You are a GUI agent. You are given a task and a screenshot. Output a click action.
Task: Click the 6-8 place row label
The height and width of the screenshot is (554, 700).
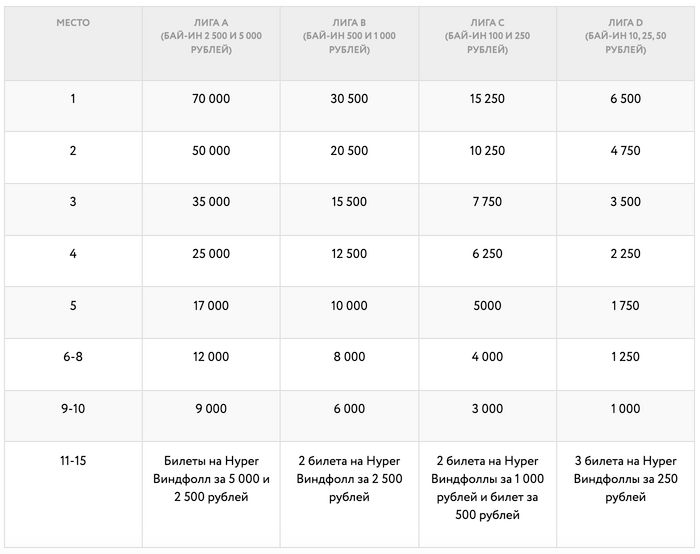[x=73, y=357]
